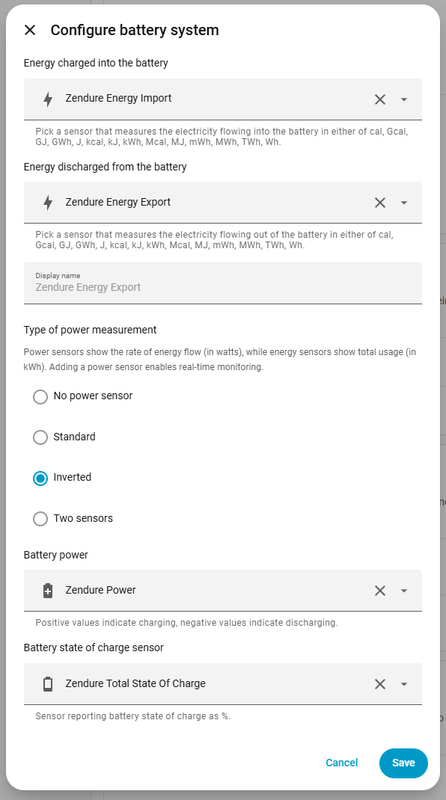Click the lightning icon beside Zendure Energy Export
The width and height of the screenshot is (446, 800).
click(48, 203)
